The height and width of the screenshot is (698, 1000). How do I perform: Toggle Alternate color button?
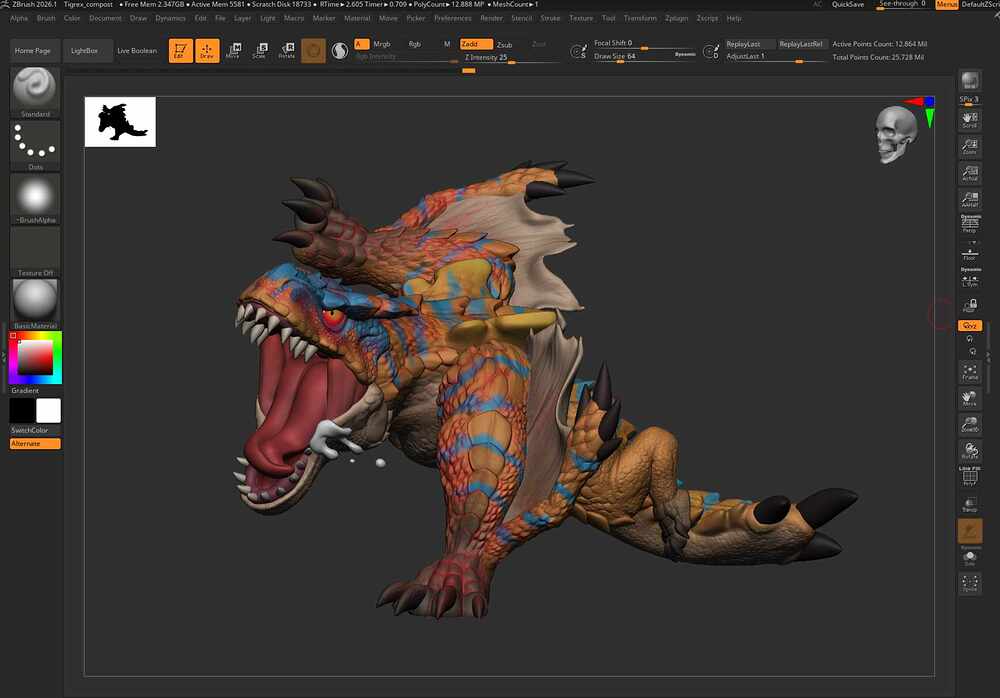[35, 443]
